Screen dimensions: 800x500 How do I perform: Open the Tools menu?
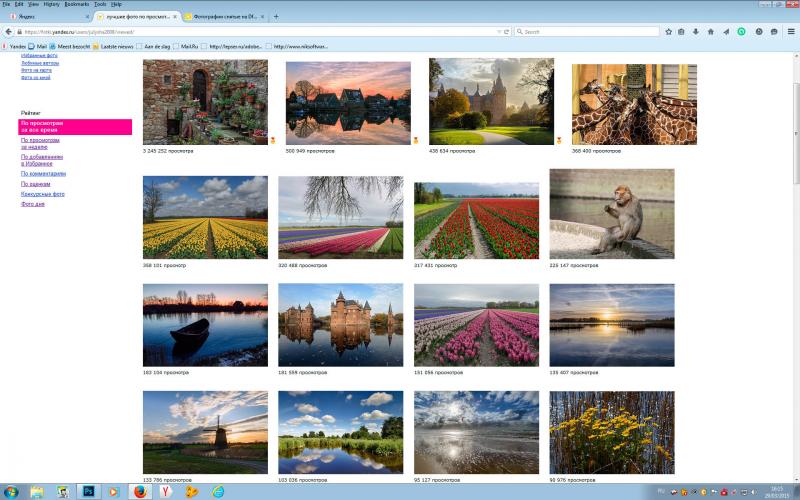point(100,4)
